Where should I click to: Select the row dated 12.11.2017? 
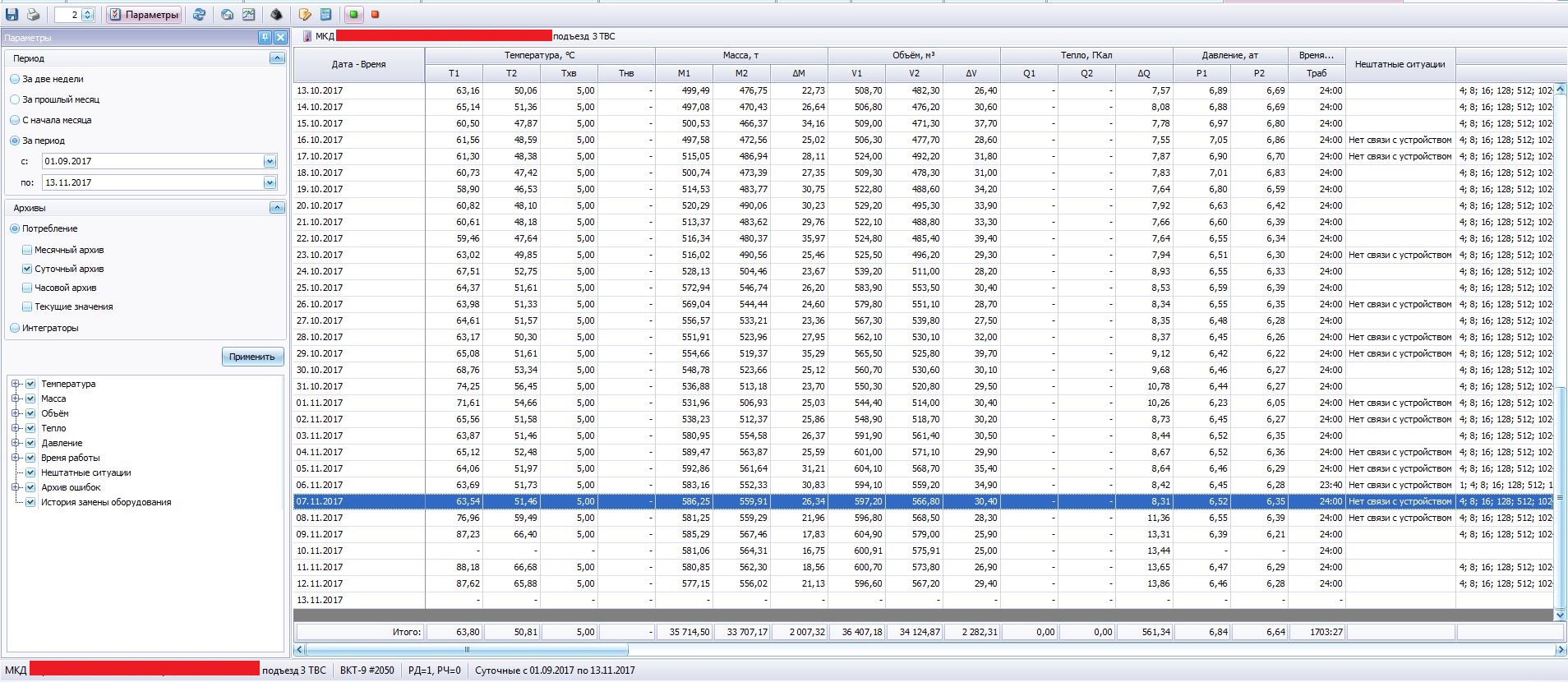(x=923, y=583)
